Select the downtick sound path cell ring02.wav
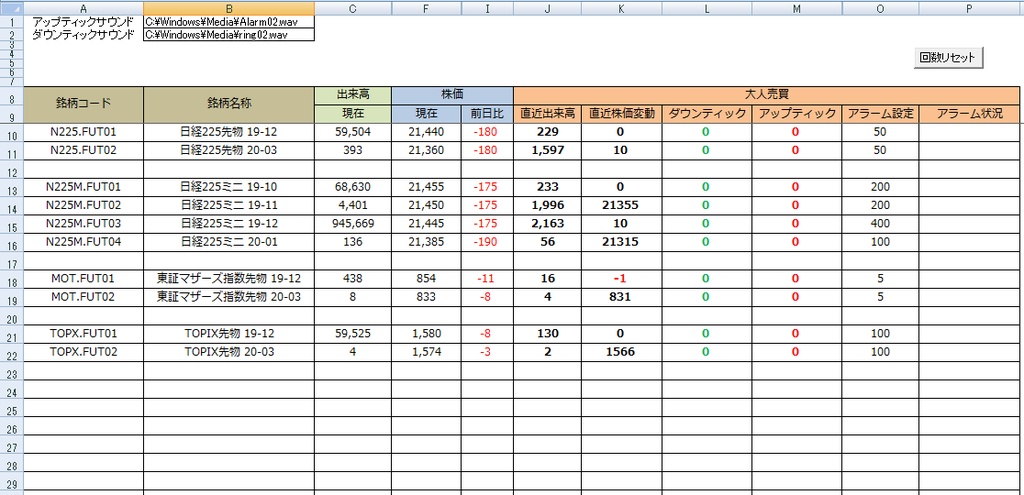Screen dimensions: 1024x495 (x=229, y=35)
